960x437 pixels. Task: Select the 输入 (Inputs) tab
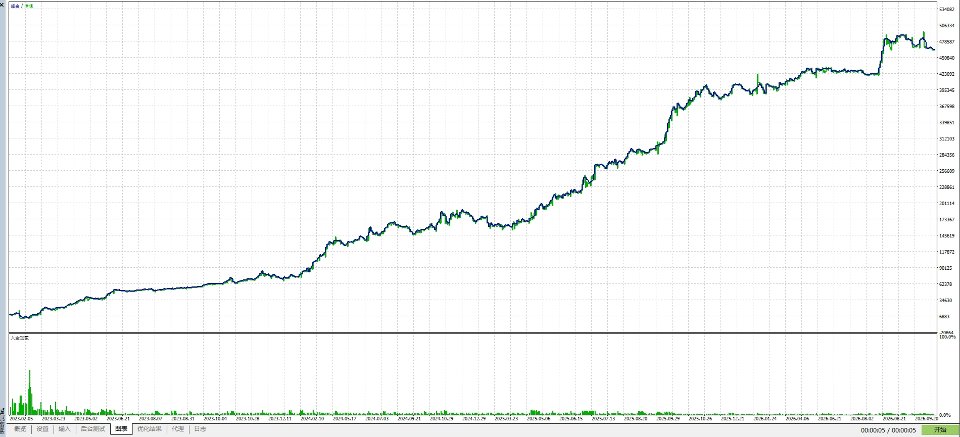tap(64, 429)
